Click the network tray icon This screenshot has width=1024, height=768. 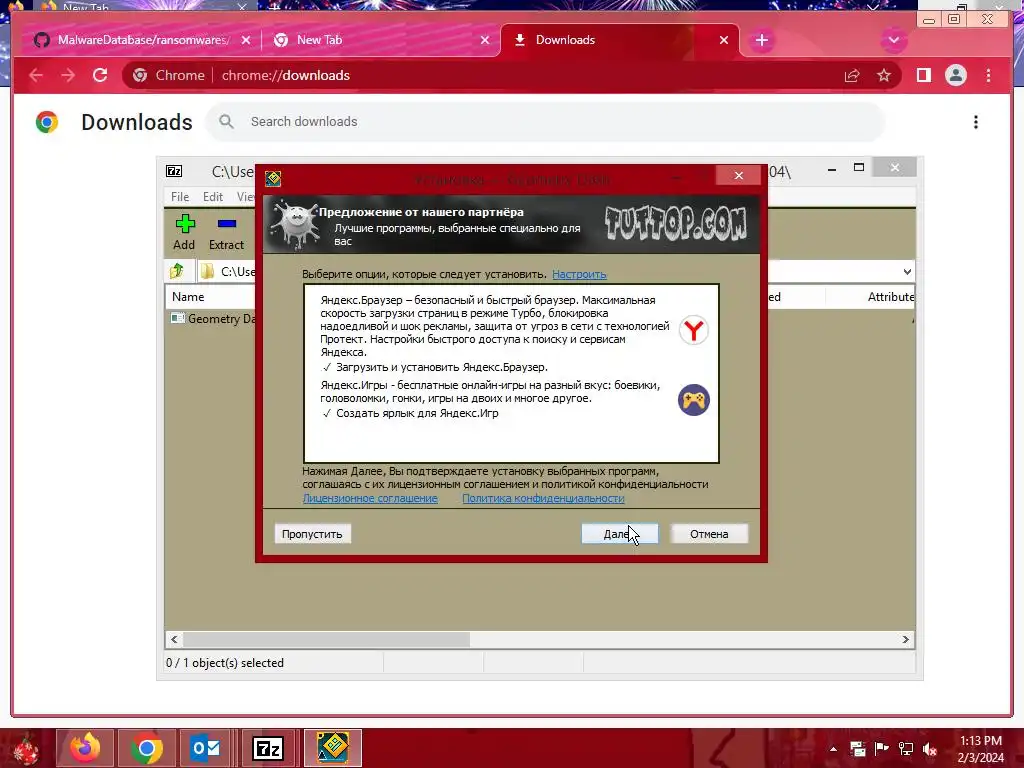[x=906, y=749]
